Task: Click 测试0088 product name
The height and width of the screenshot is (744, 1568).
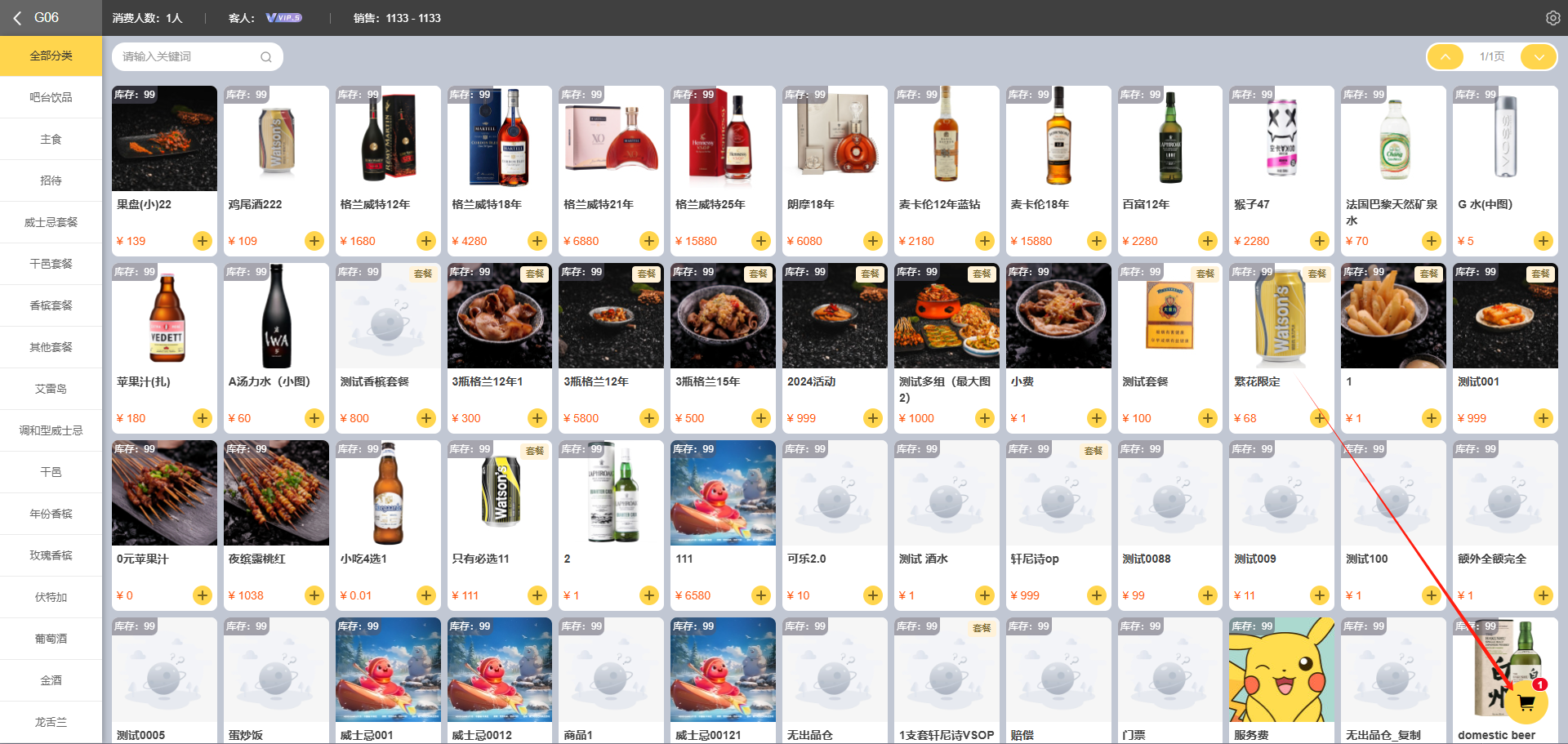Action: [x=1146, y=559]
